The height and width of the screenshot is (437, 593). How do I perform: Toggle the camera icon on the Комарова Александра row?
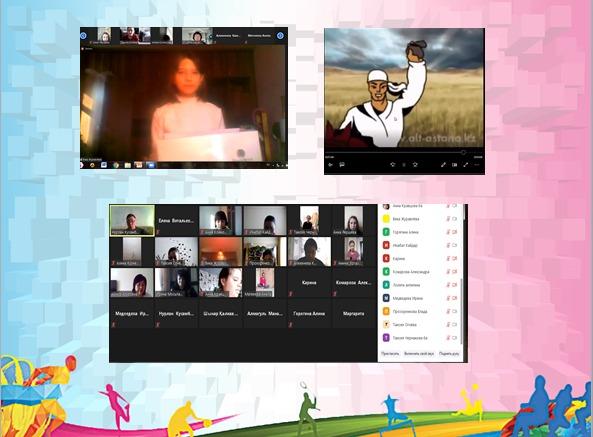point(455,272)
